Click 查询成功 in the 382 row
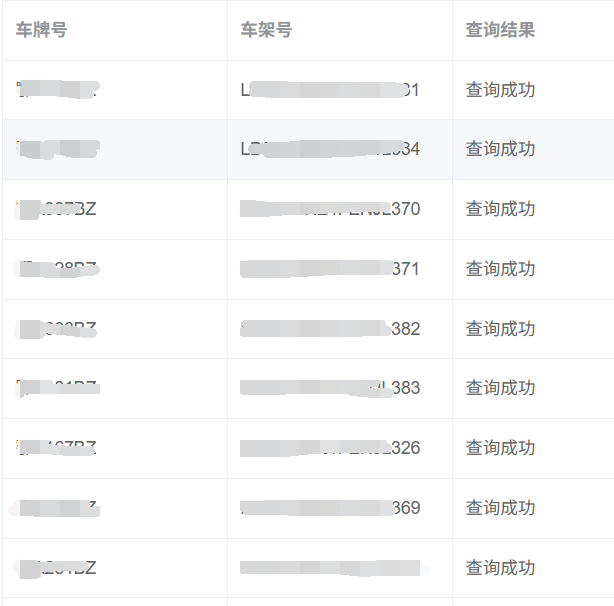The width and height of the screenshot is (614, 606). click(x=500, y=329)
